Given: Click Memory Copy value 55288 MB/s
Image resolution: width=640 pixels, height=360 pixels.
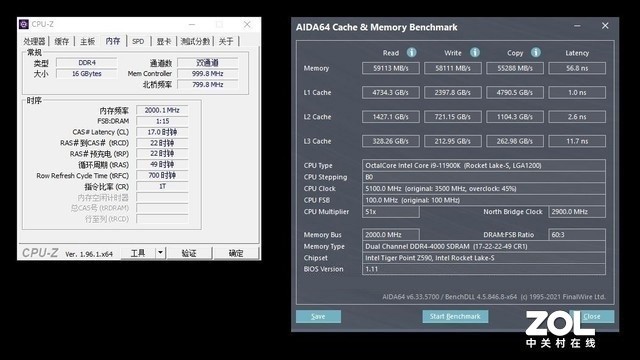Looking at the screenshot, I should pyautogui.click(x=515, y=68).
